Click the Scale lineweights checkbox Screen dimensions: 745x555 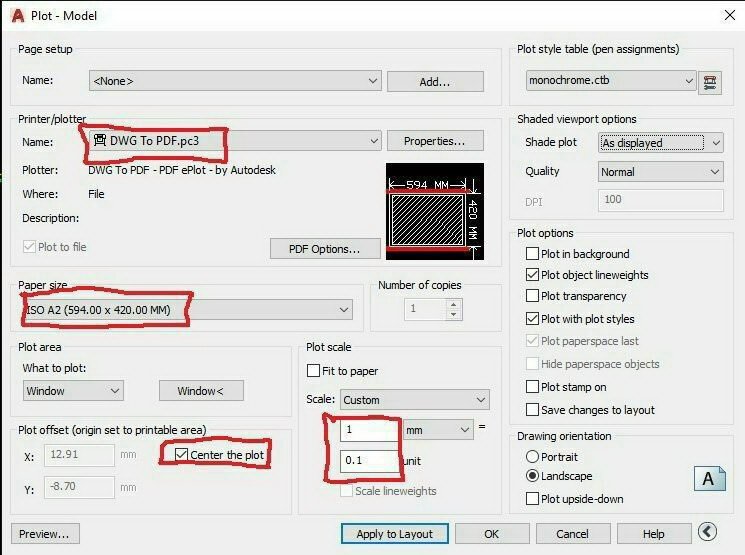346,491
